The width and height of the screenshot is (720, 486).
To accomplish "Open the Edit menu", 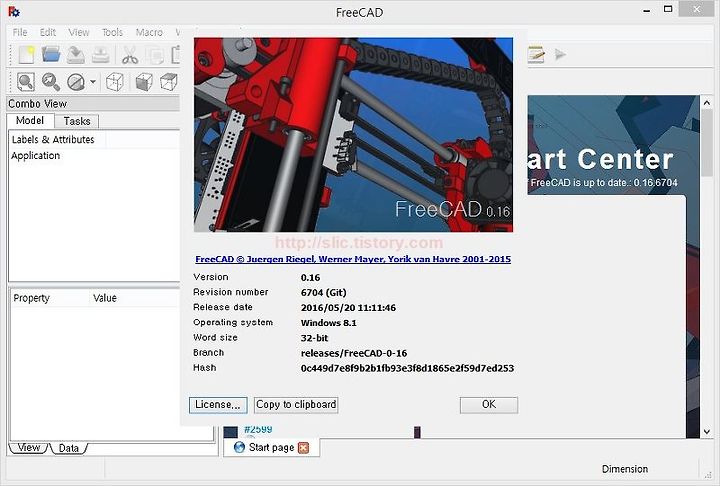I will 48,32.
